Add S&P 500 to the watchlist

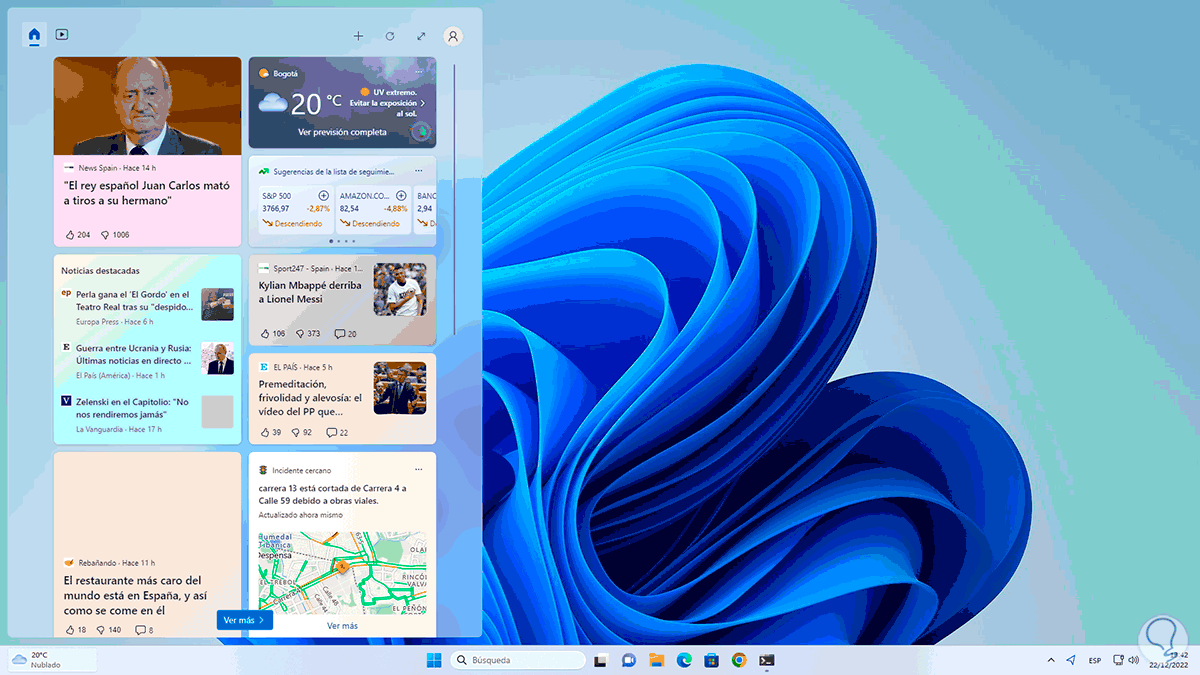[323, 195]
